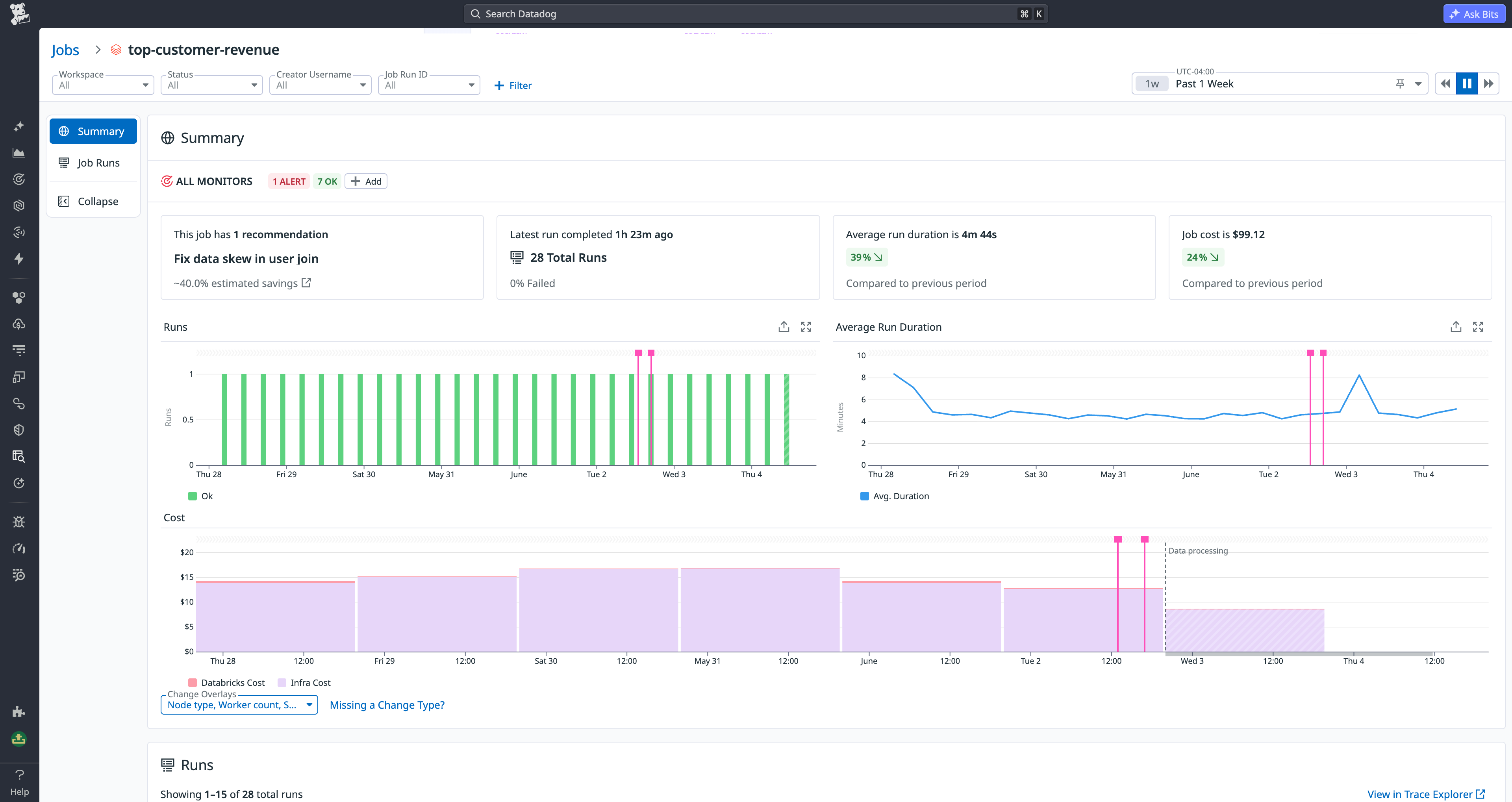This screenshot has width=1512, height=802.
Task: Switch to the Job Runs tab
Action: coord(93,163)
